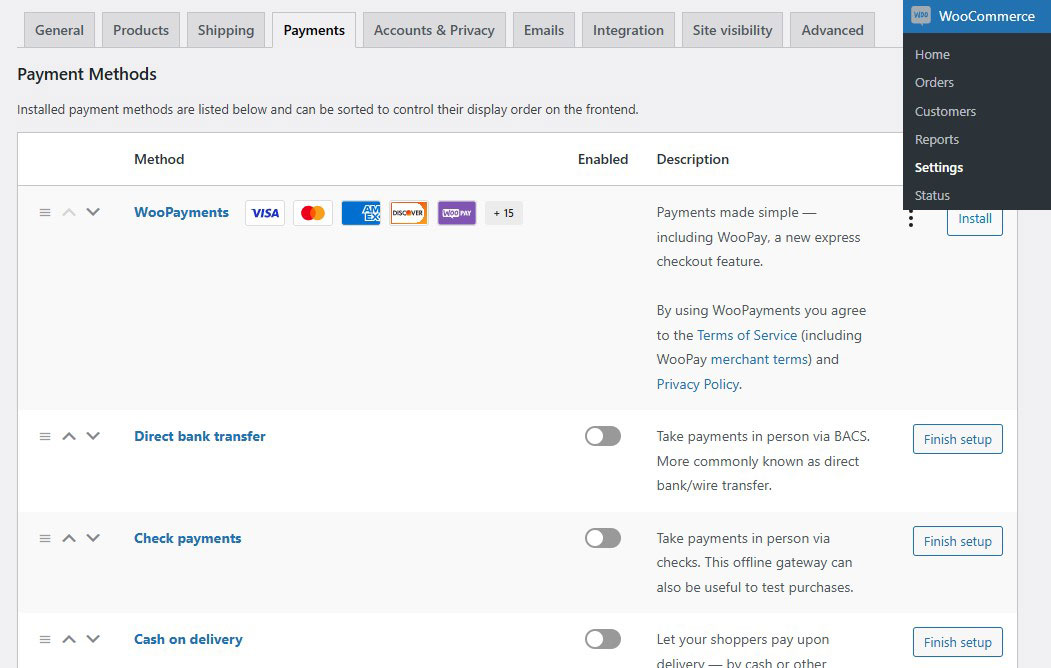Click the +15 more payment methods badge
The height and width of the screenshot is (668, 1051).
coord(504,213)
